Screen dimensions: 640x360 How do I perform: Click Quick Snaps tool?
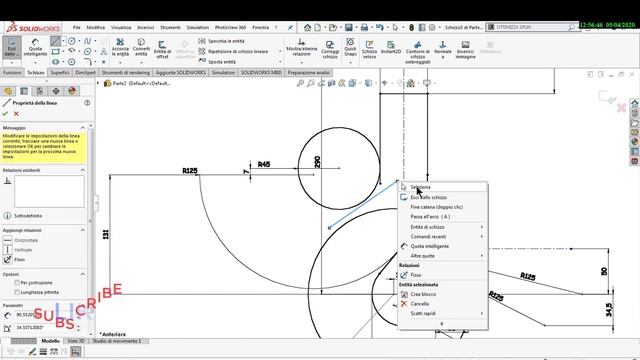tap(350, 47)
